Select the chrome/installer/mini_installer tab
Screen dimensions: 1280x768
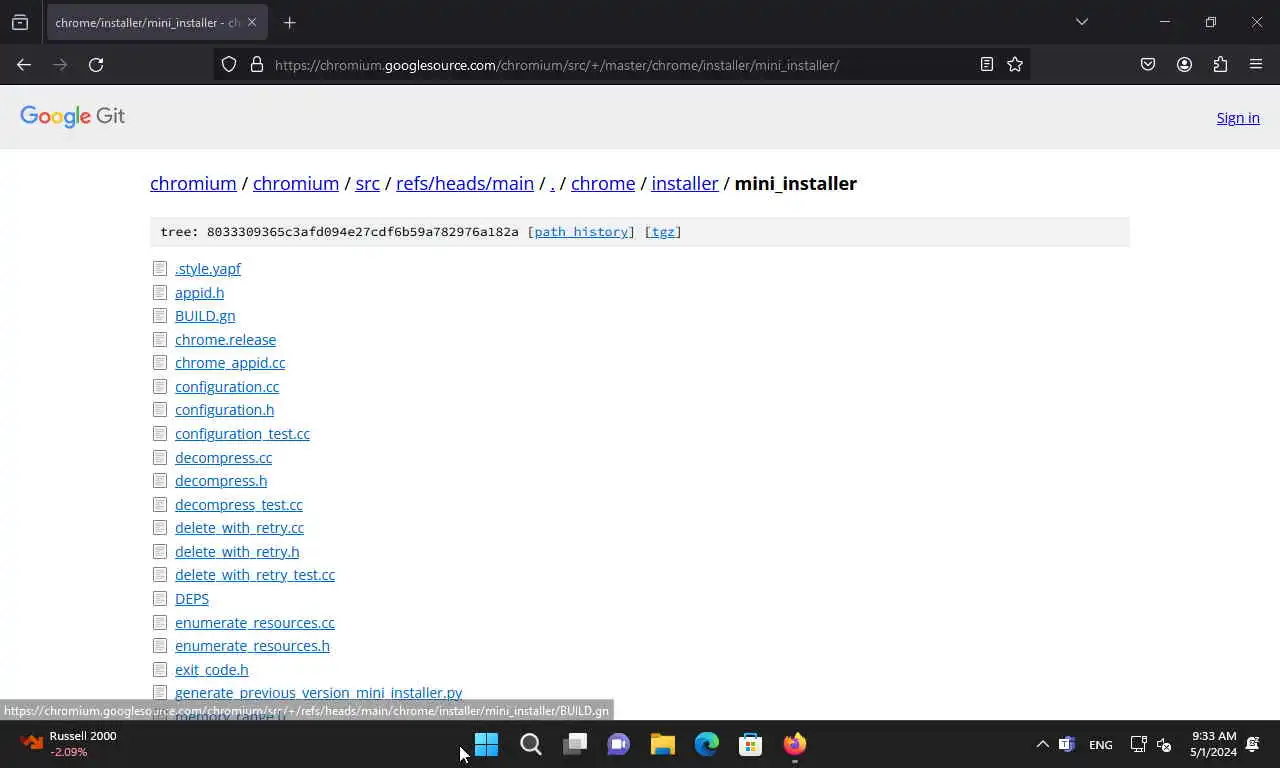point(157,22)
